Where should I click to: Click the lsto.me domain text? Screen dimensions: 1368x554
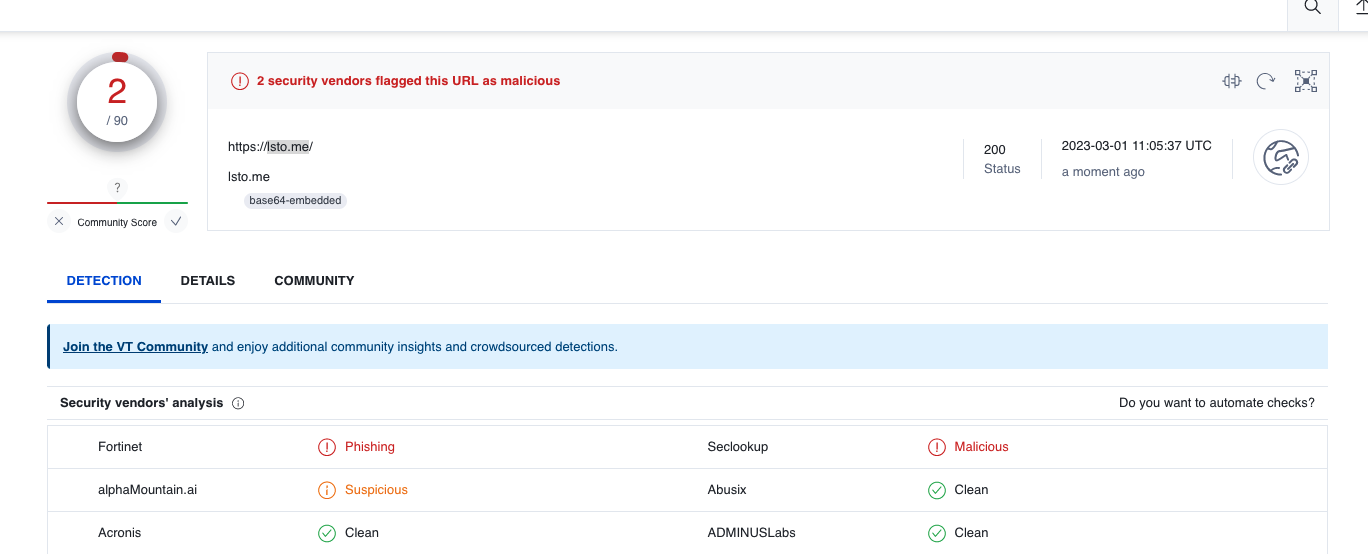(x=249, y=177)
